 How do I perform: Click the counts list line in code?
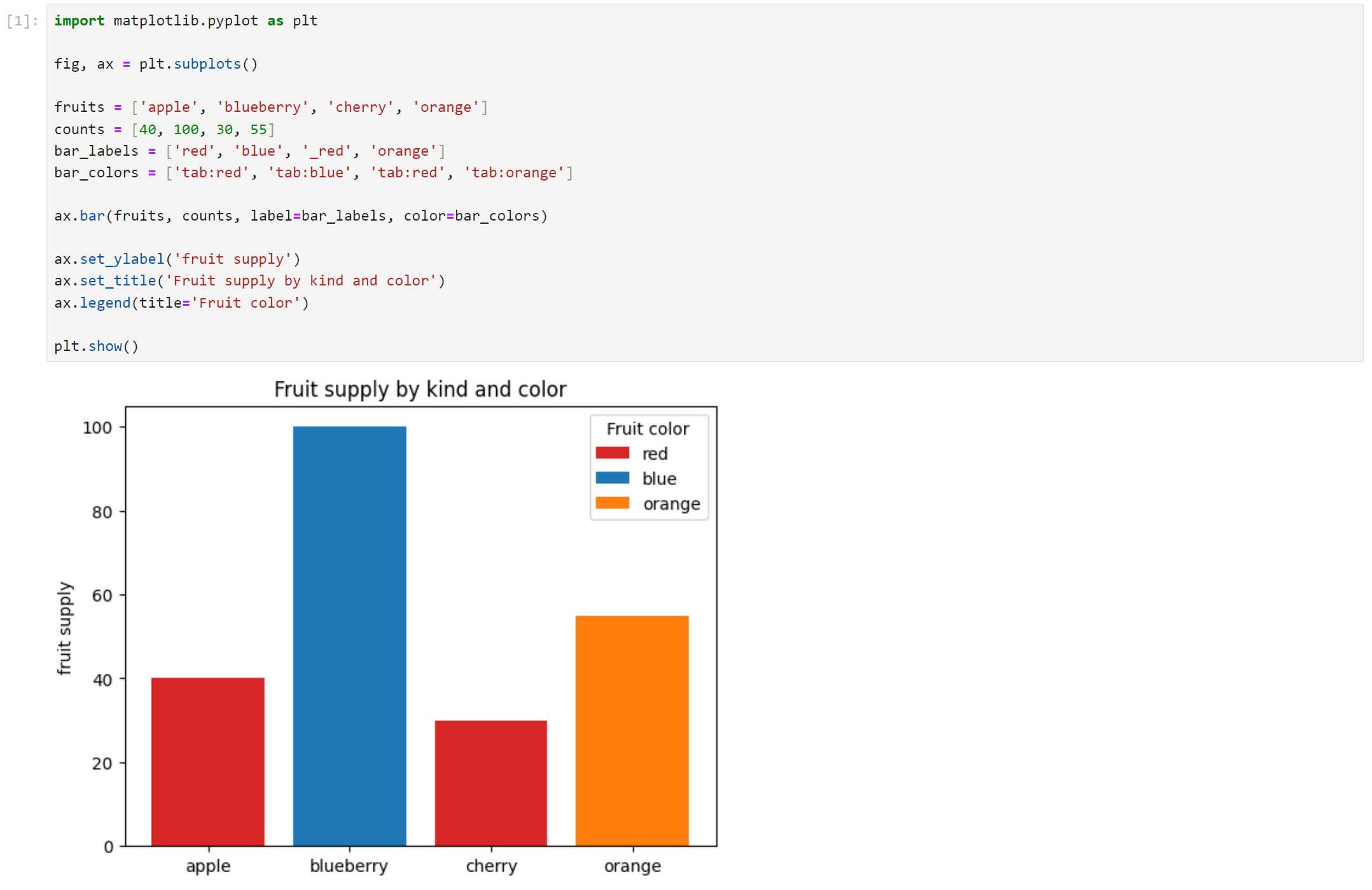pyautogui.click(x=164, y=130)
